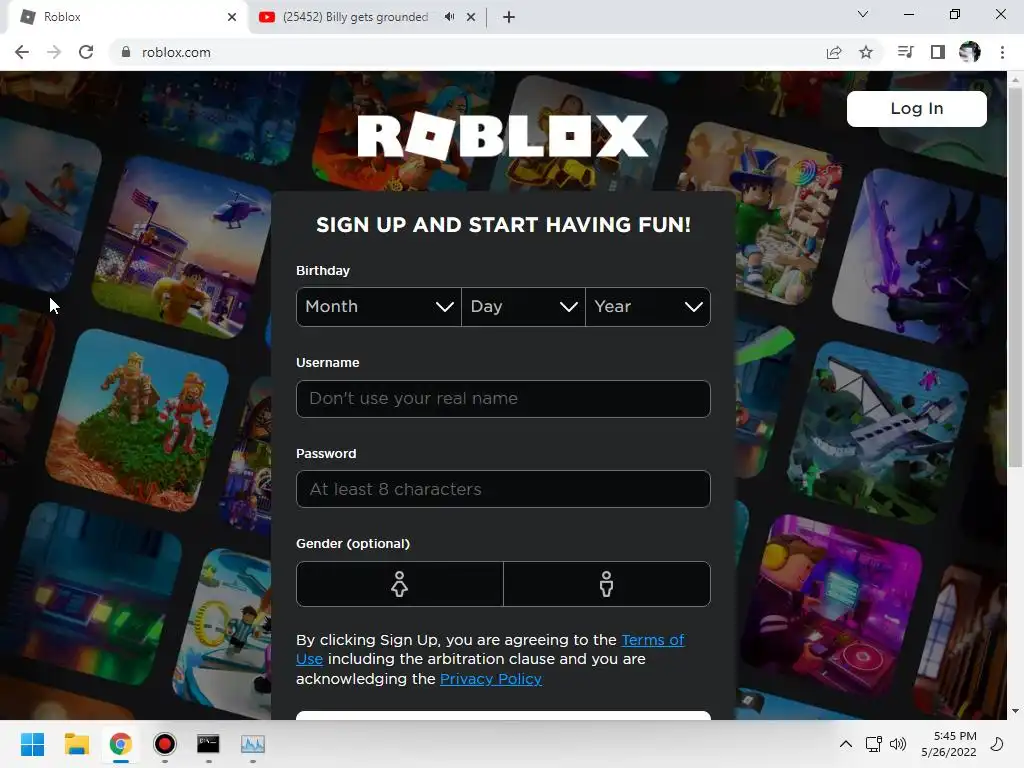Open the command prompt taskbar icon

pos(208,744)
